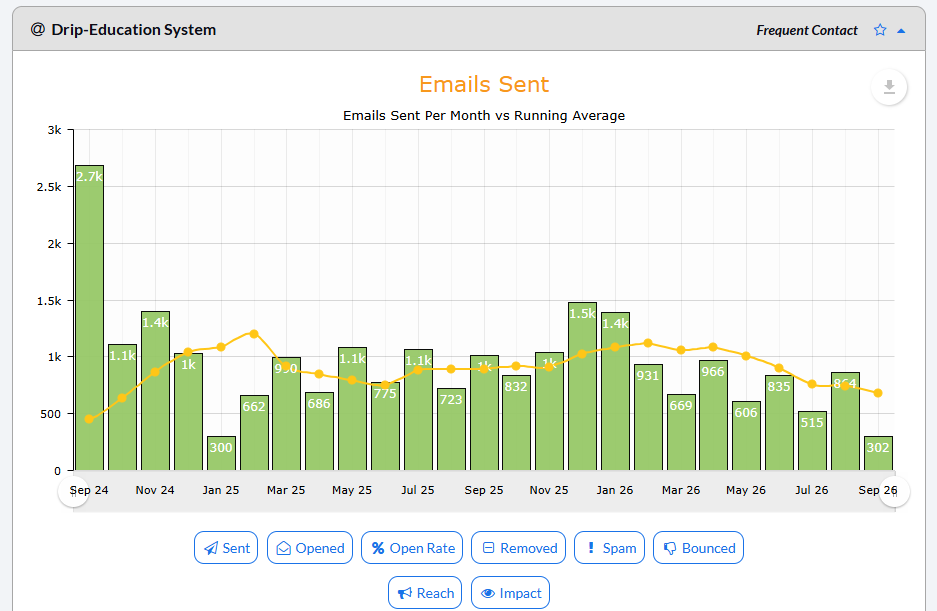Image resolution: width=937 pixels, height=611 pixels.
Task: Select the bar labeled 300
Action: [221, 453]
